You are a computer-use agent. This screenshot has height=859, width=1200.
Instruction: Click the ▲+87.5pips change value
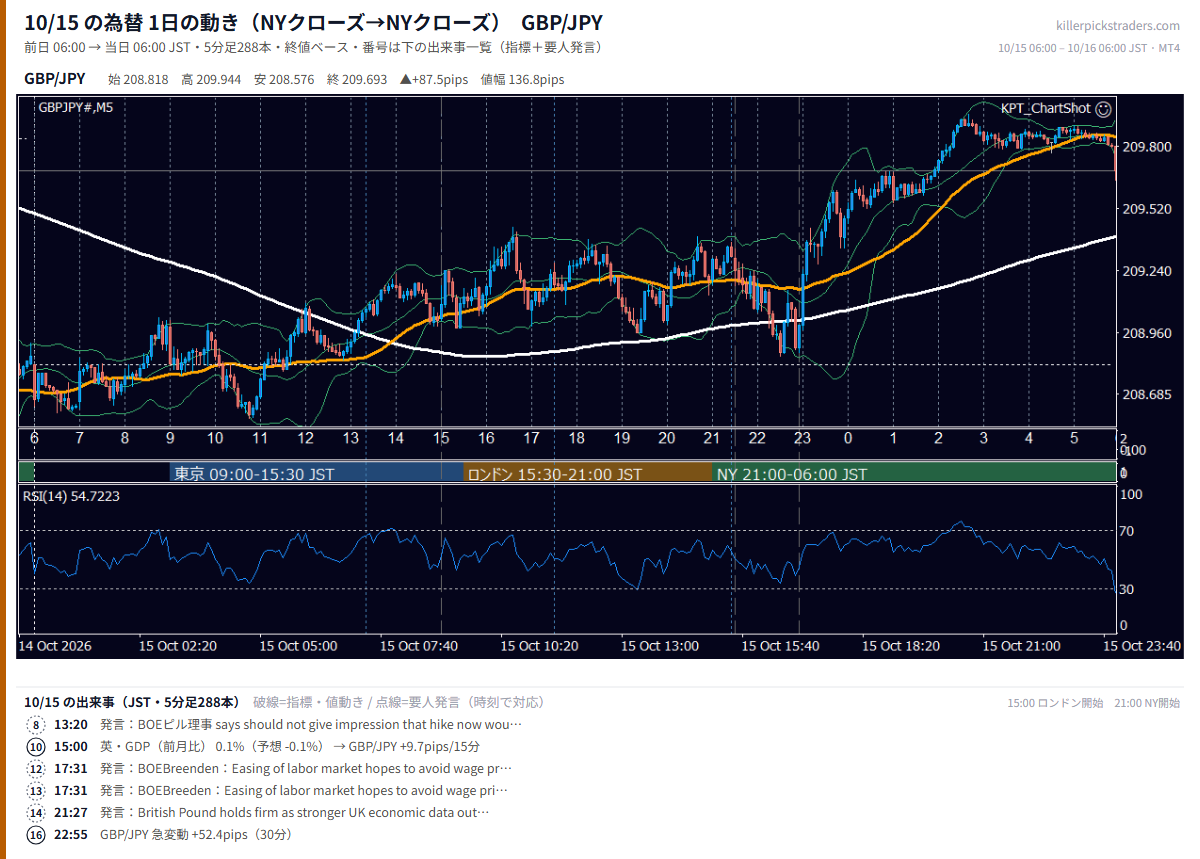(x=434, y=79)
